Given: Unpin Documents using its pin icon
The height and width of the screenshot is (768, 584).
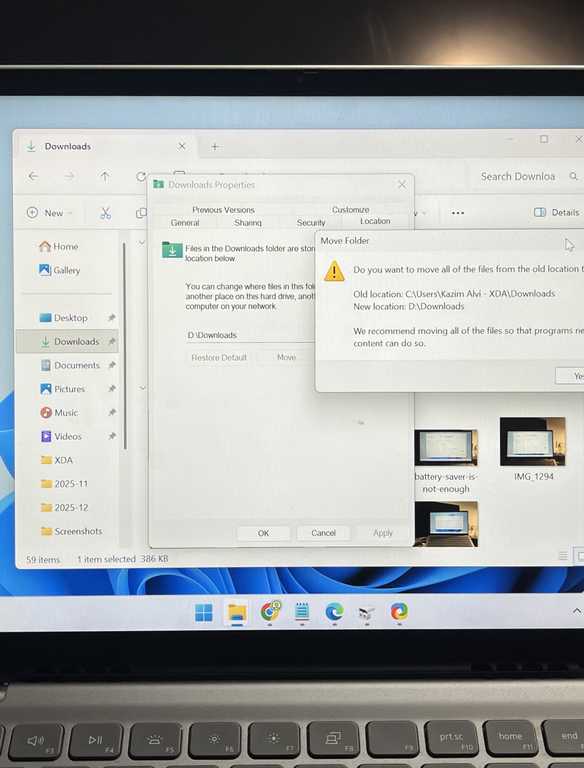Looking at the screenshot, I should [x=112, y=365].
